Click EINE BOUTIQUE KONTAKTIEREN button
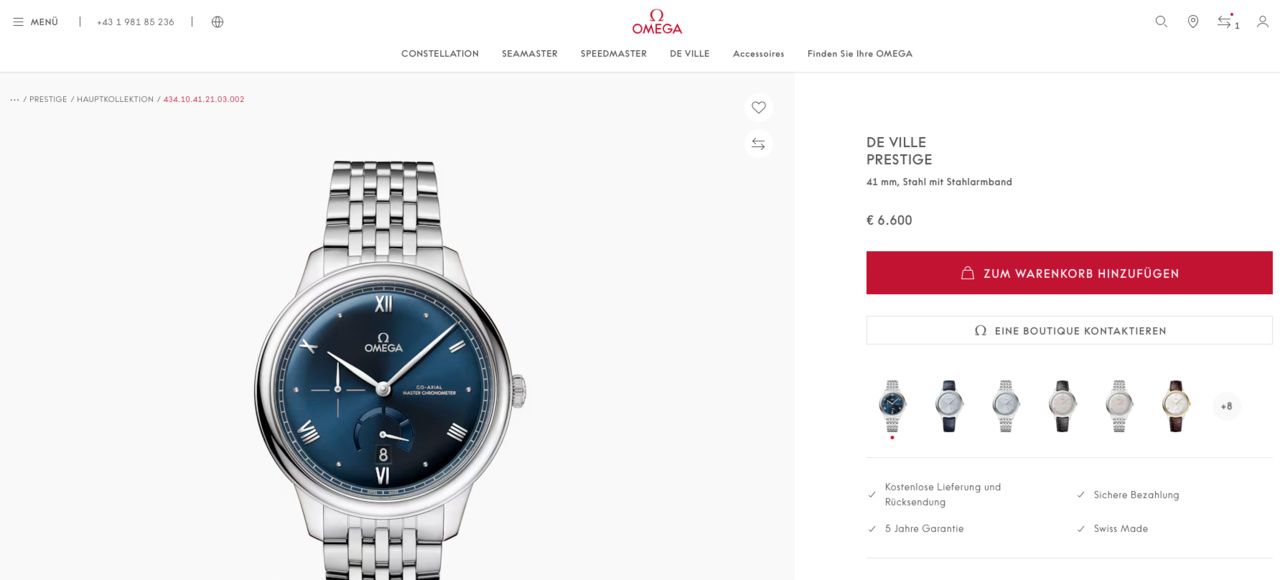 tap(1069, 330)
